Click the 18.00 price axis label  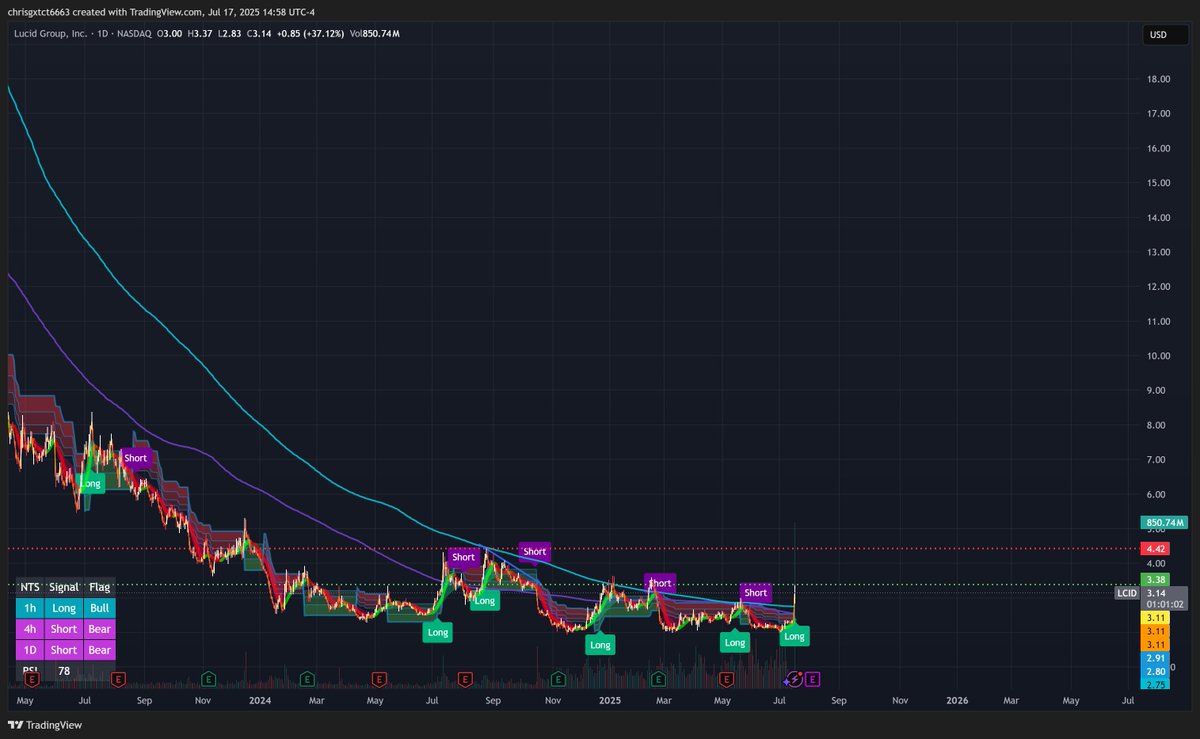pos(1159,79)
